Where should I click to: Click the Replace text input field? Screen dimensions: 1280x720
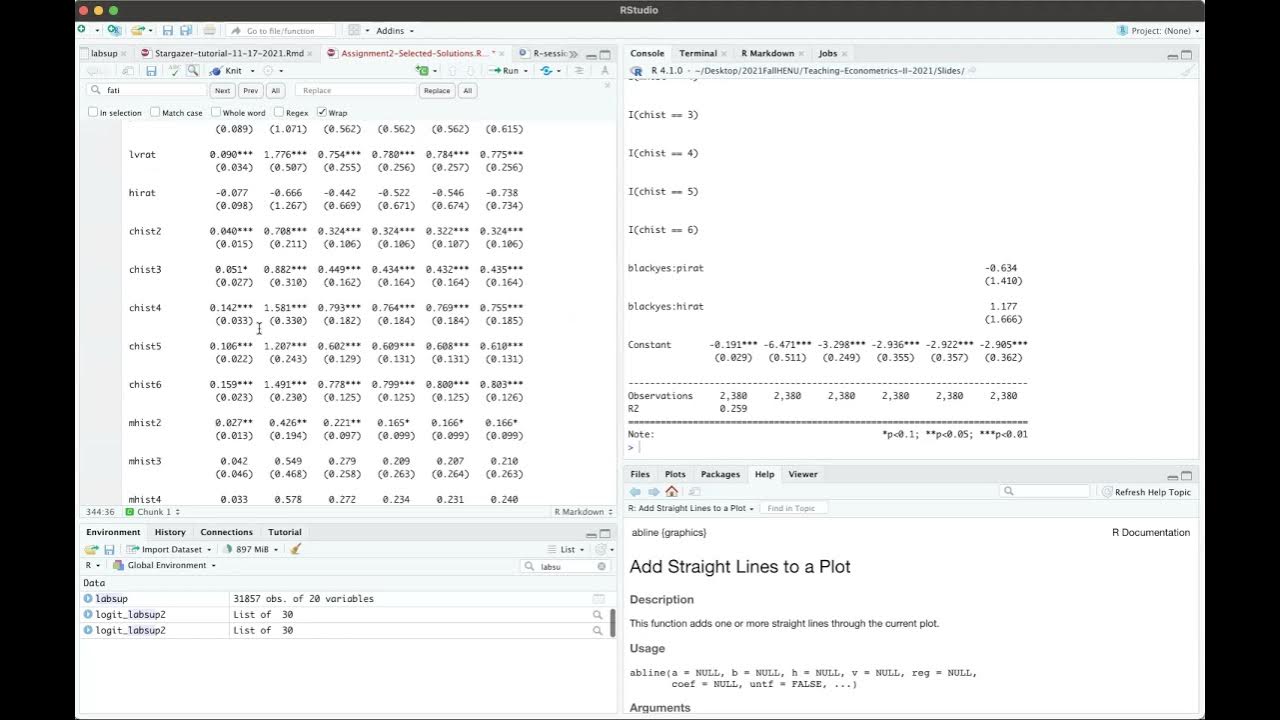coord(357,90)
